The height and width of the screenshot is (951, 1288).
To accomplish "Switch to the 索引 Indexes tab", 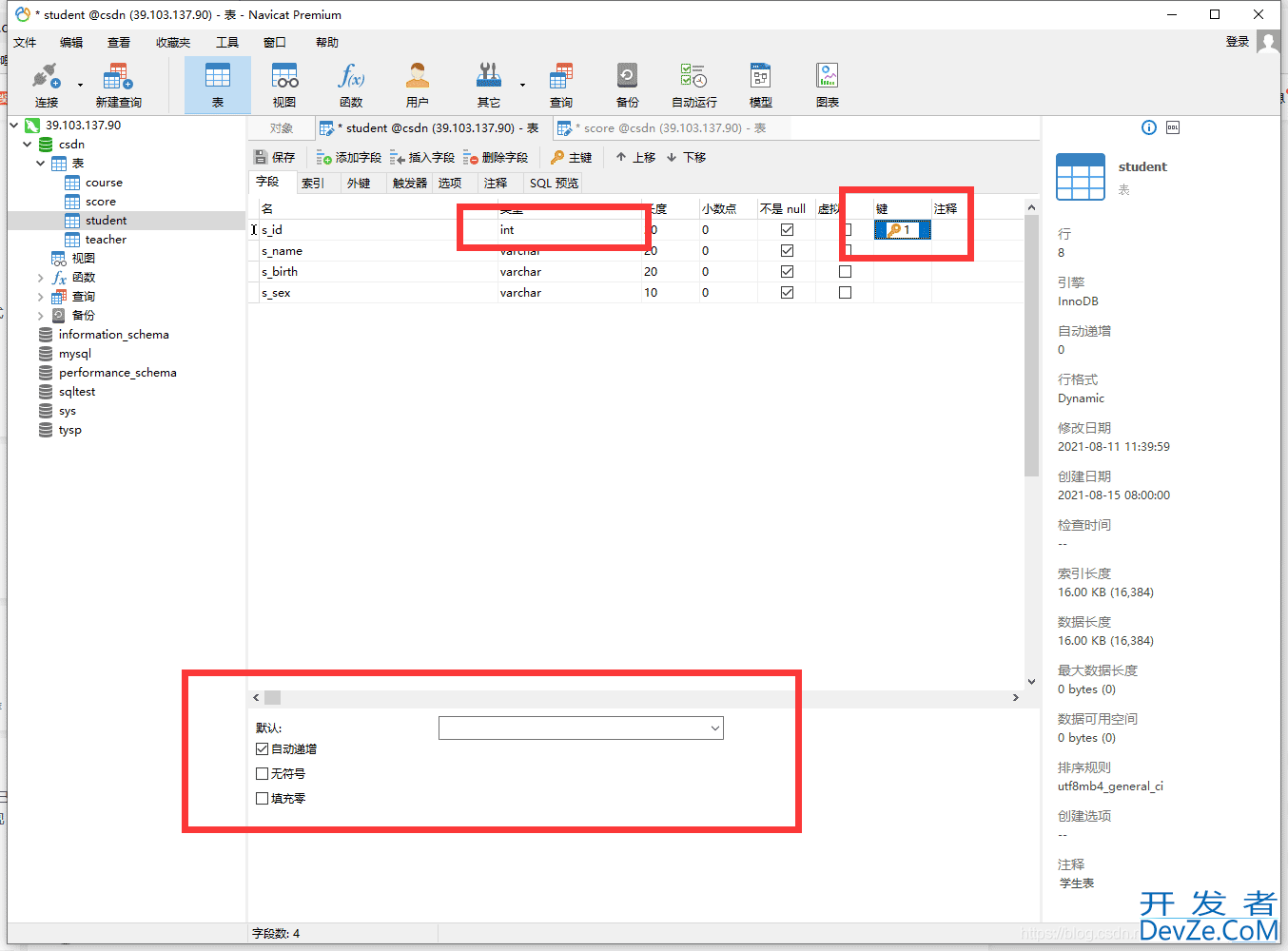I will (x=313, y=183).
